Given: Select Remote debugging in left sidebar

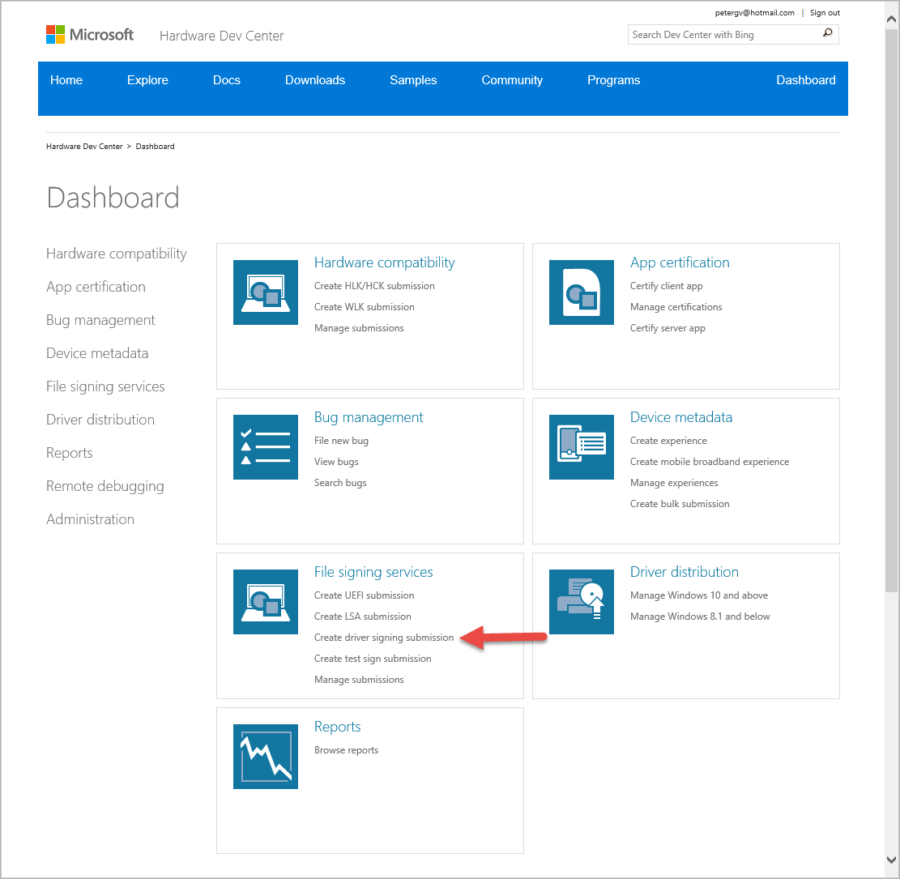Looking at the screenshot, I should [x=105, y=486].
